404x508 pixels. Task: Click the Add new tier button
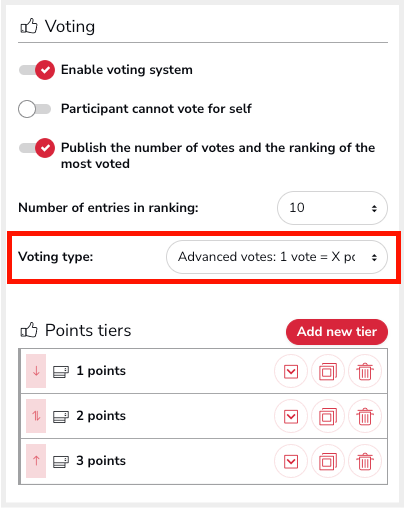click(337, 332)
